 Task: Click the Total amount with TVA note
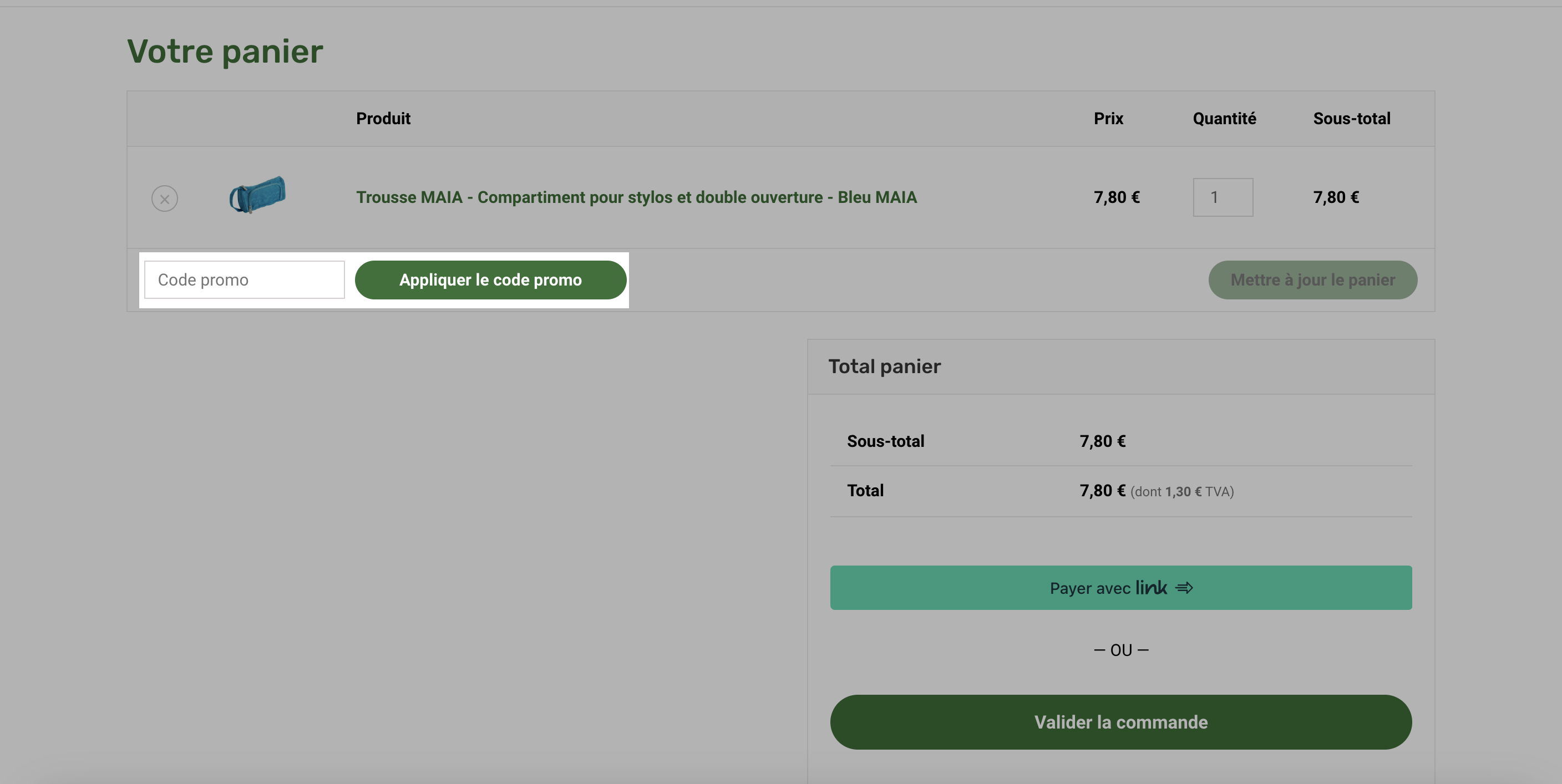(x=1157, y=491)
